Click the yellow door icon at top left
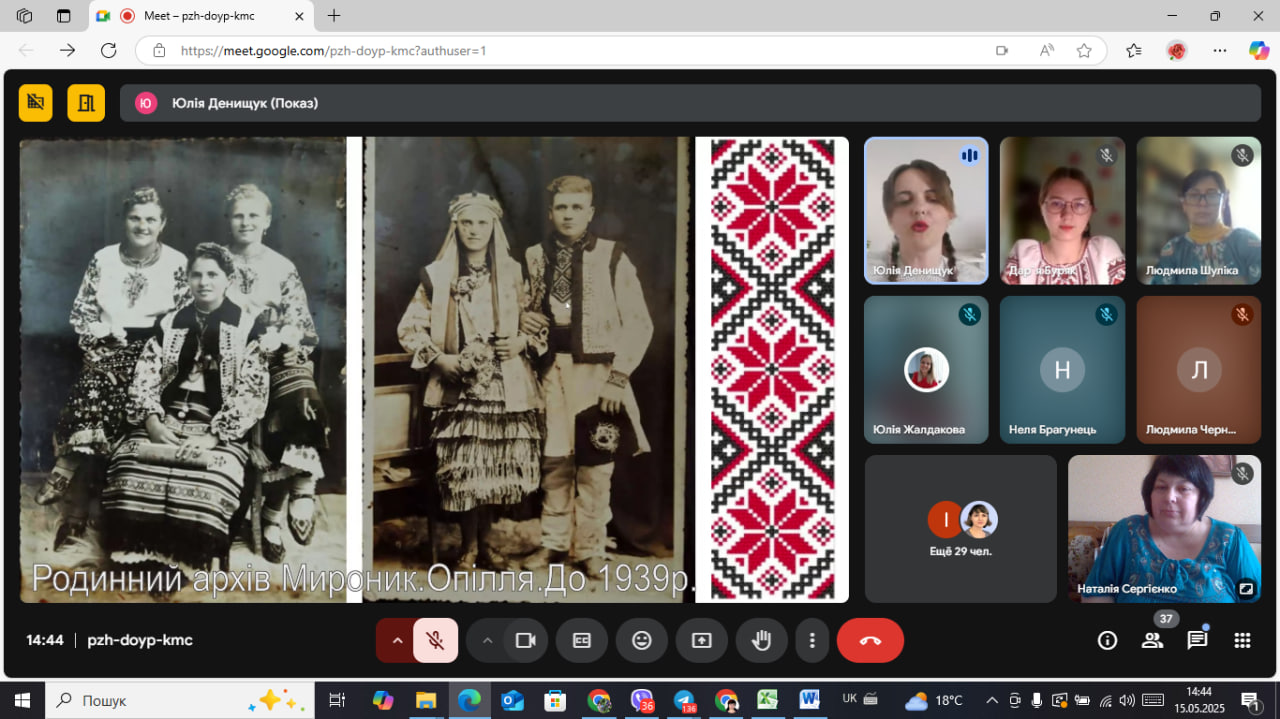1280x719 pixels. click(x=86, y=103)
